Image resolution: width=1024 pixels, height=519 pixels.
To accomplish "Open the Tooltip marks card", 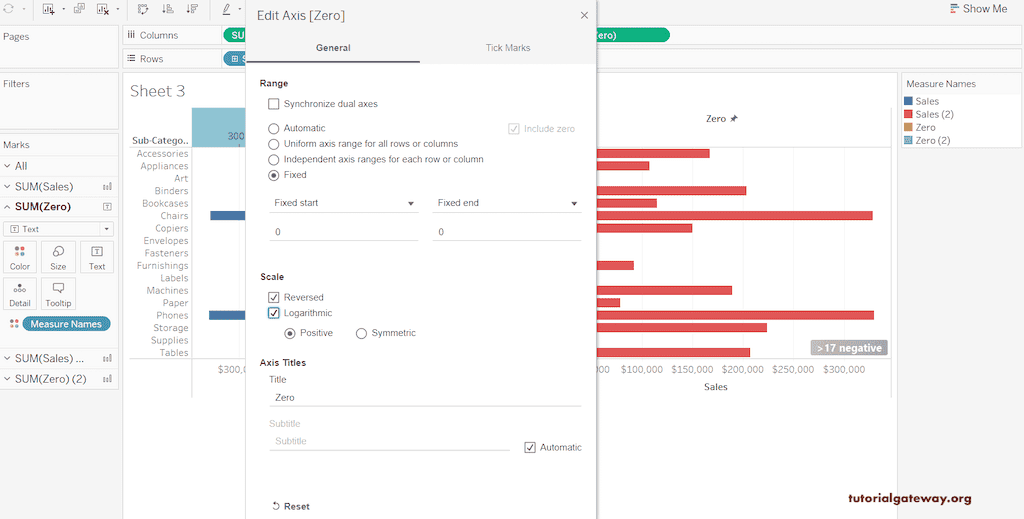I will (x=58, y=293).
